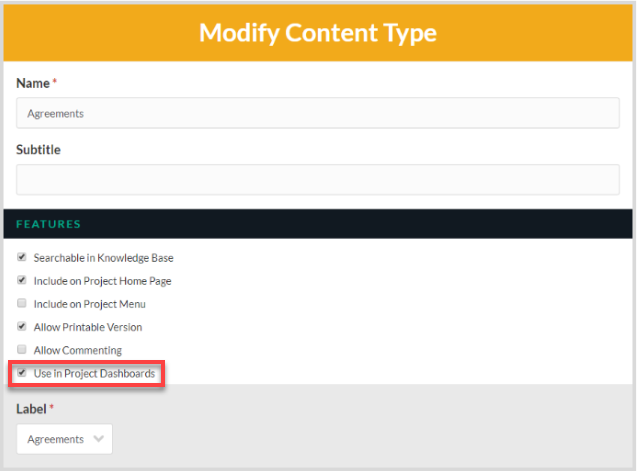Viewport: 637px width, 471px height.
Task: Click the Use in Project Dashboards label text
Action: coord(94,373)
